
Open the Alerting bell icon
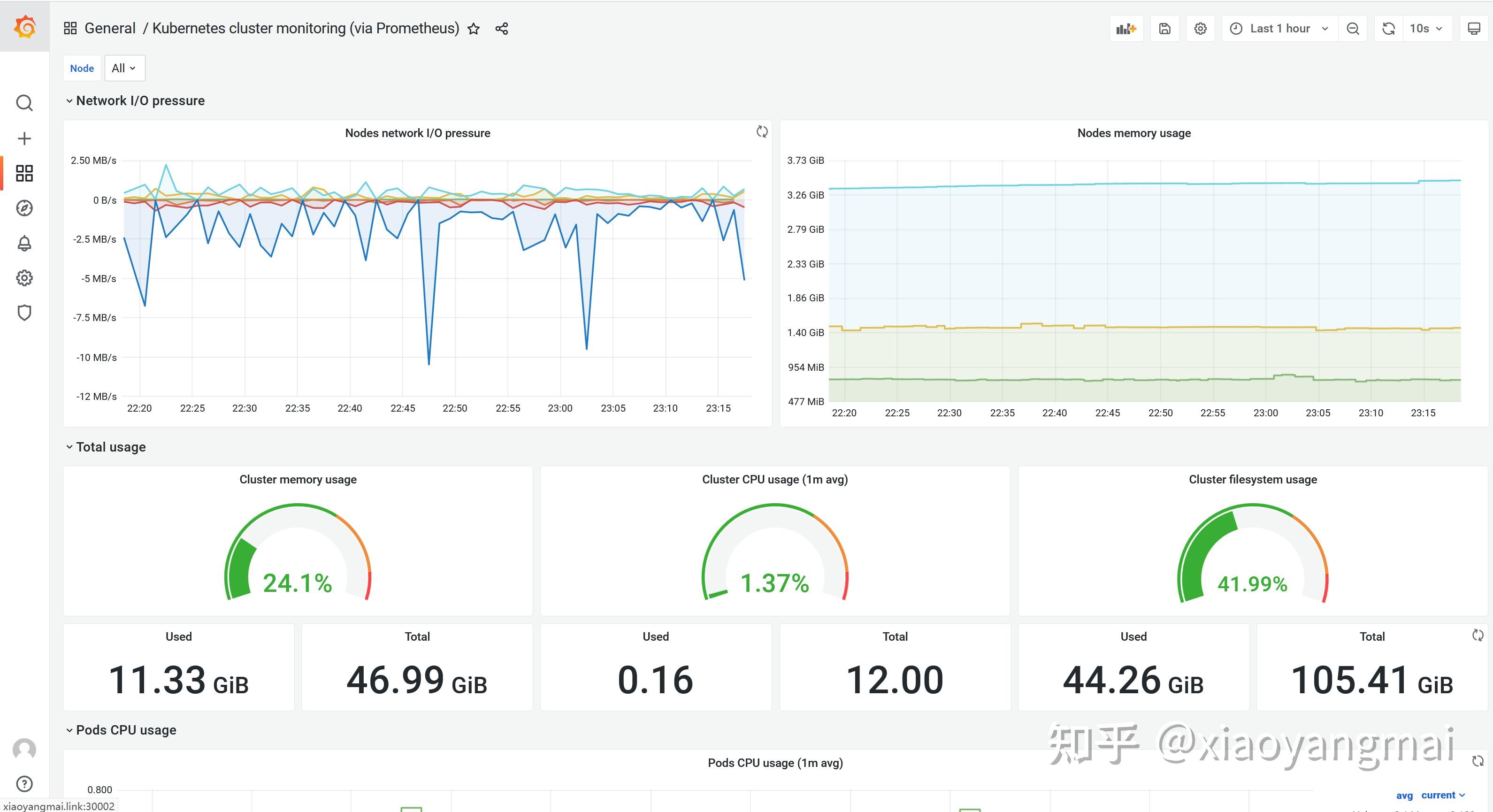(x=24, y=243)
